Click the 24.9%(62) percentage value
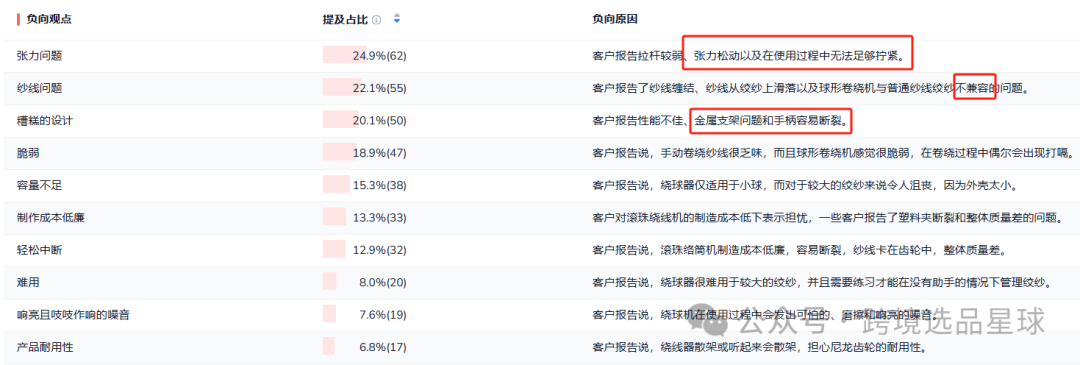Screen dimensions: 1080x365 pyautogui.click(x=379, y=56)
